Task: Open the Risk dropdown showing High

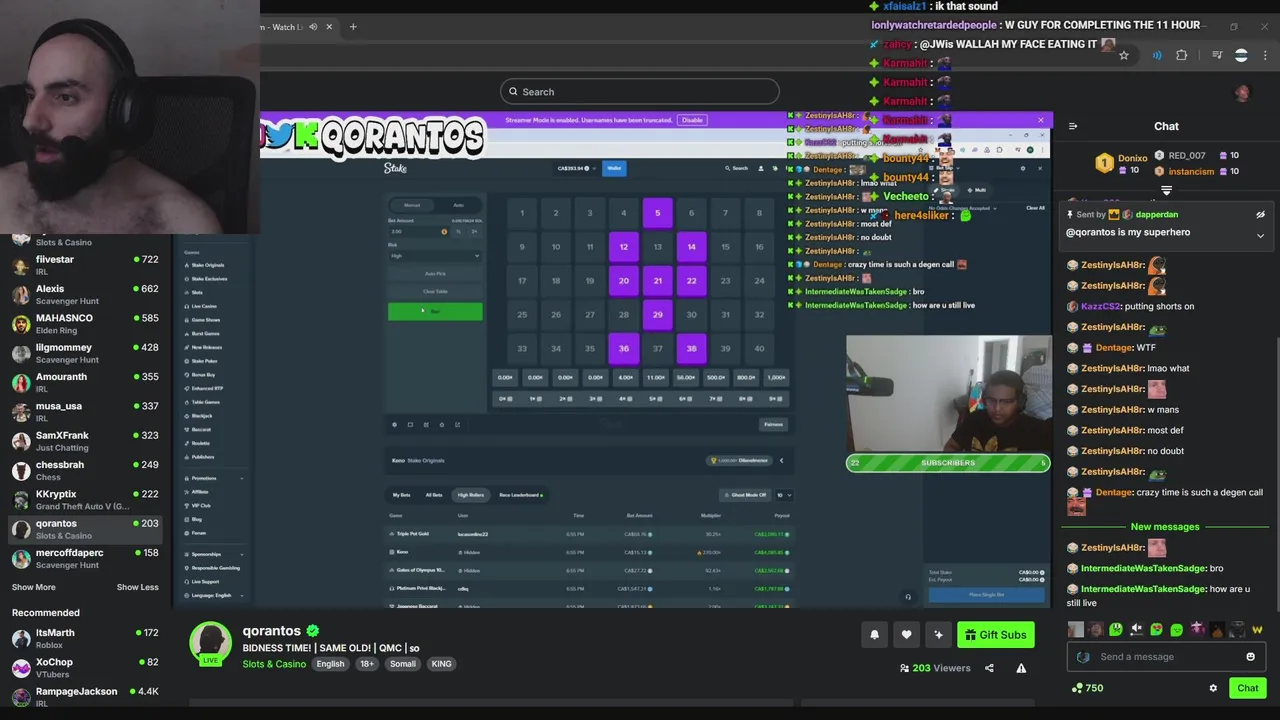Action: 435,255
